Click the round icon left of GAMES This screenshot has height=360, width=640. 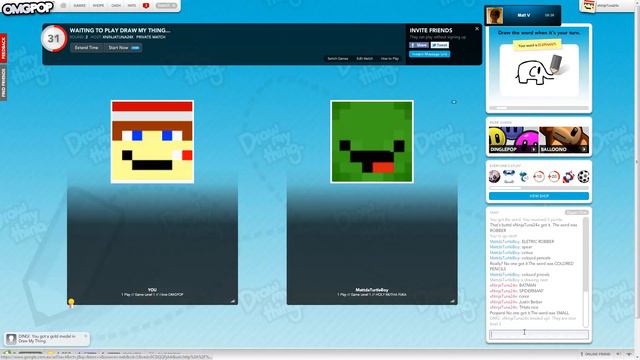pos(63,6)
